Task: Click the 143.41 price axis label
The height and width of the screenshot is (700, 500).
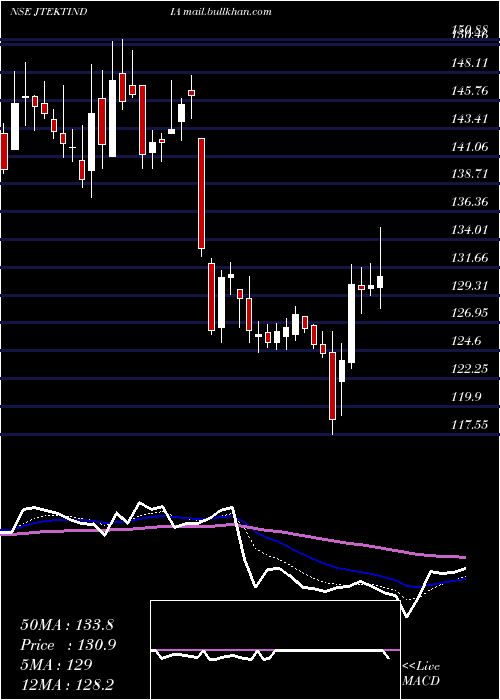Action: (x=470, y=119)
